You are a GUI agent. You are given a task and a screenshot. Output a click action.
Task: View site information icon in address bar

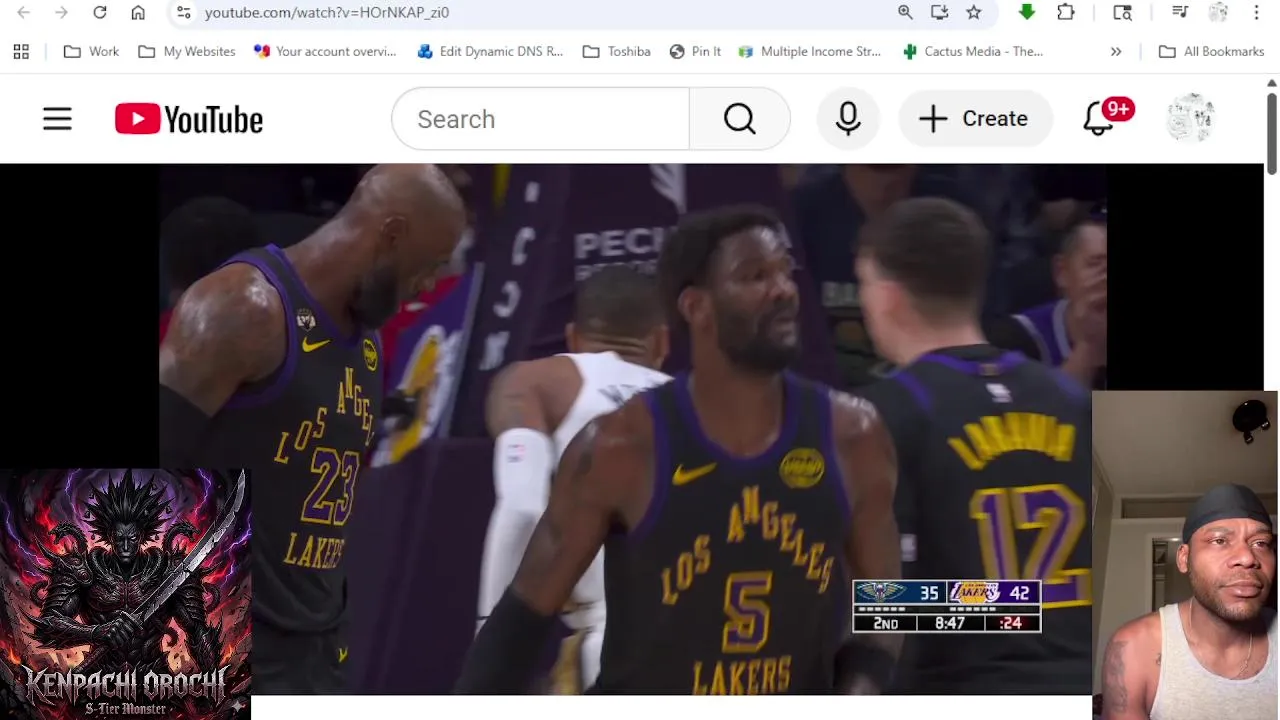click(x=183, y=13)
